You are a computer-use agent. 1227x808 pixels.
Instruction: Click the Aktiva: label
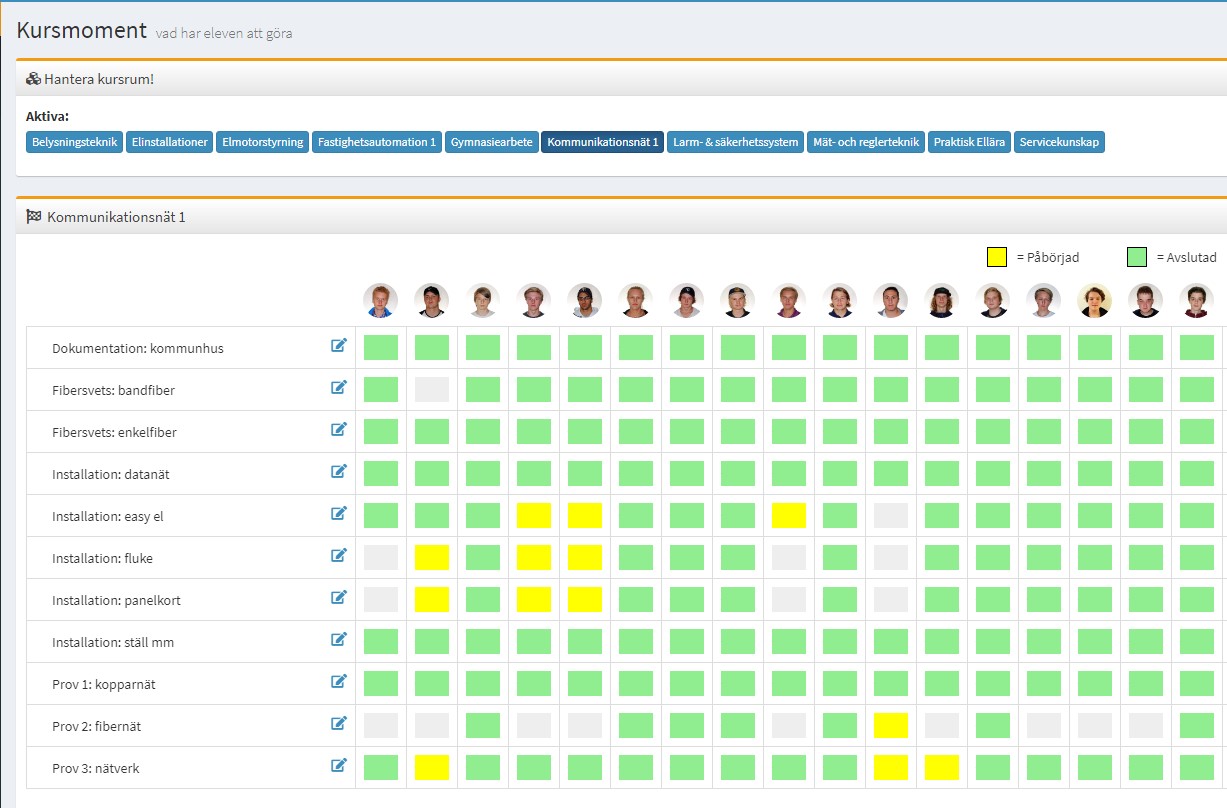(47, 116)
